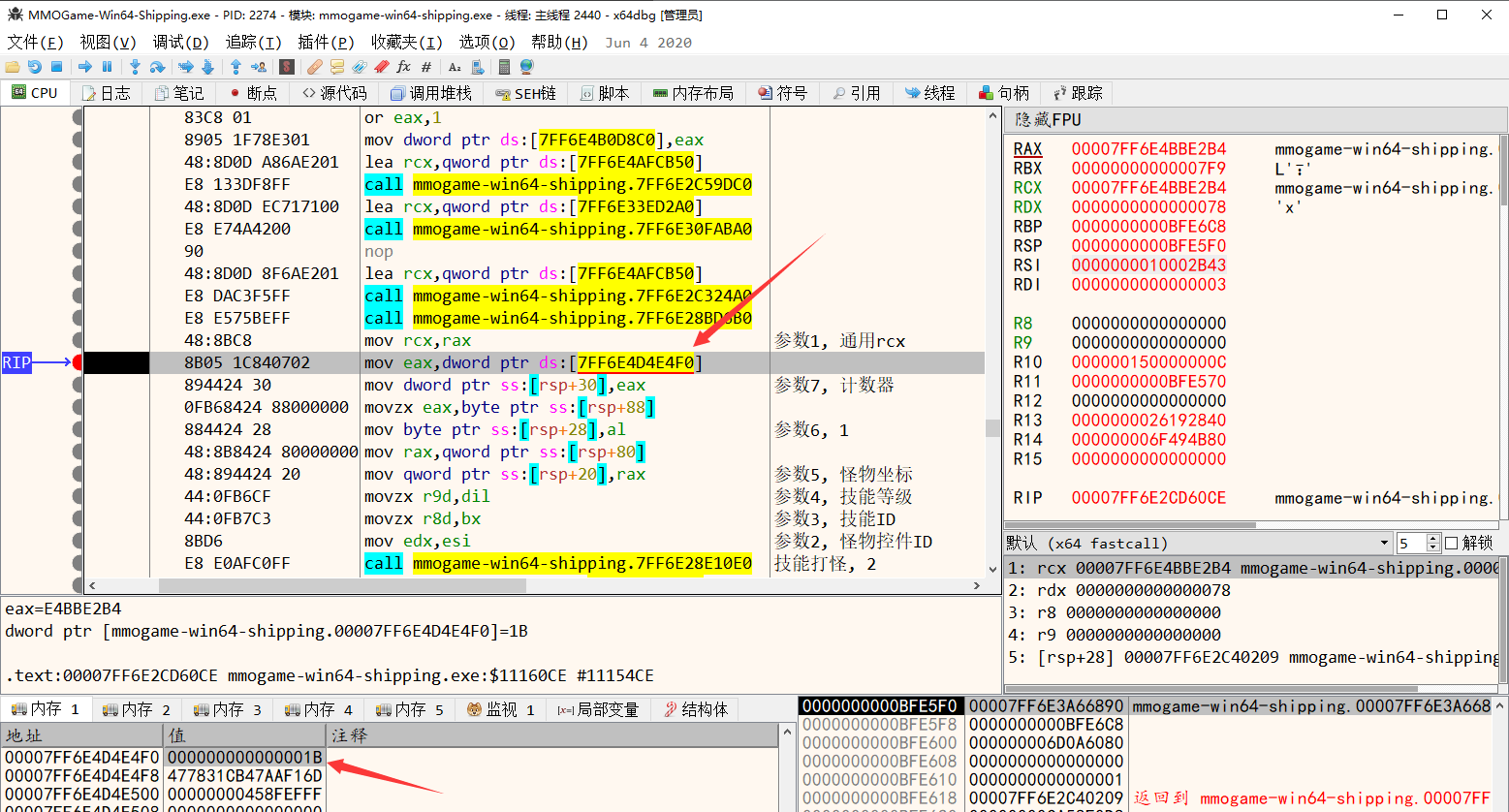Screen dimensions: 1509x812
Task: Select dump value 000000000000001B
Action: pyautogui.click(x=245, y=757)
